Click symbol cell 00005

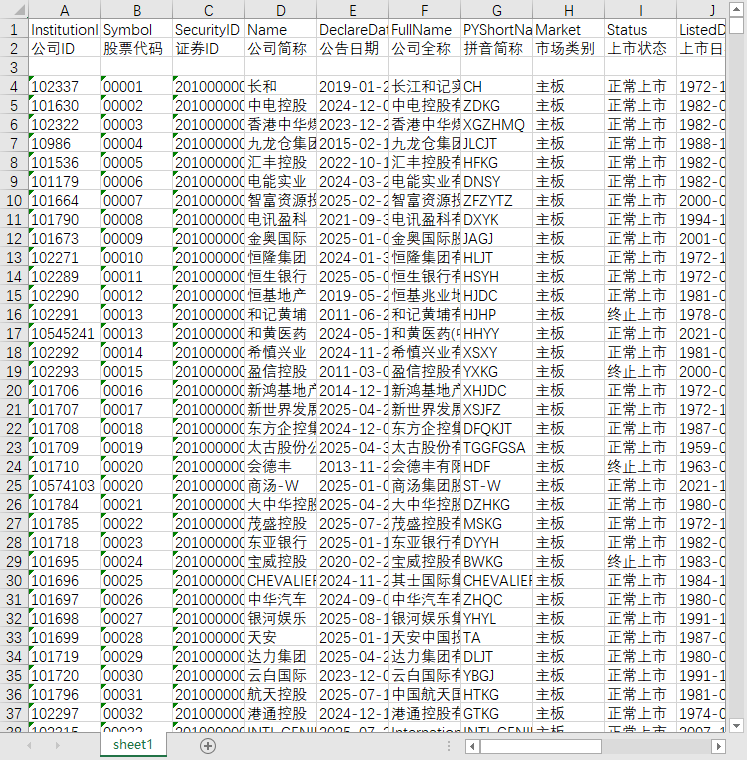[x=137, y=162]
